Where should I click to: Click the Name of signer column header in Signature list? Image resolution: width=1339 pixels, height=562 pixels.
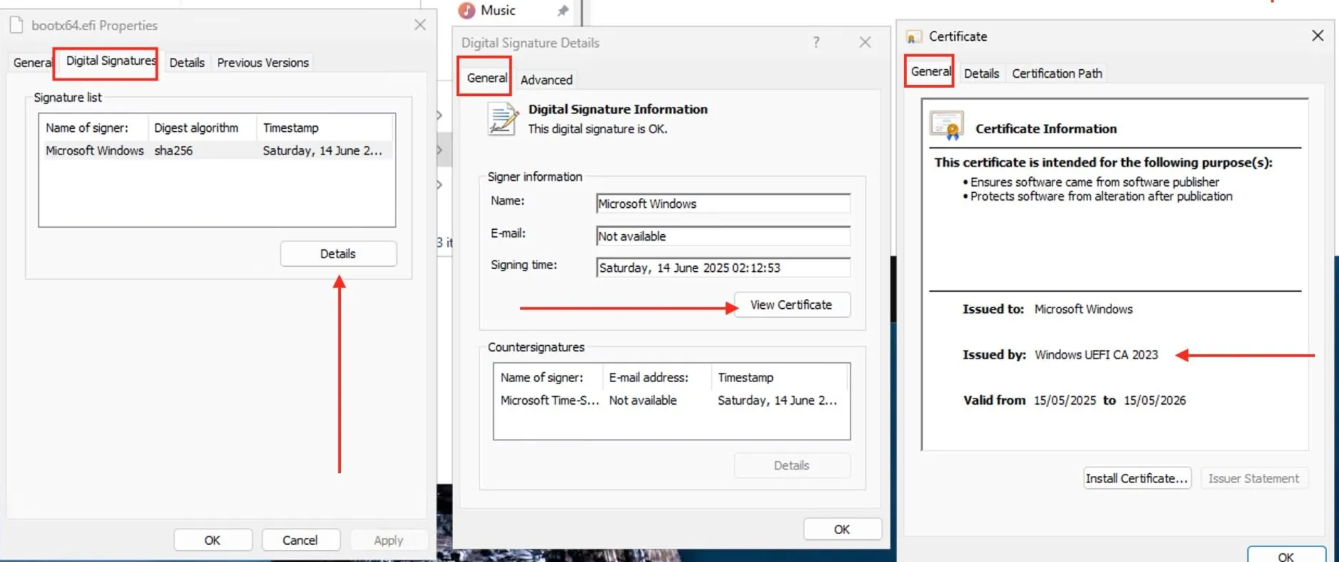coord(94,128)
